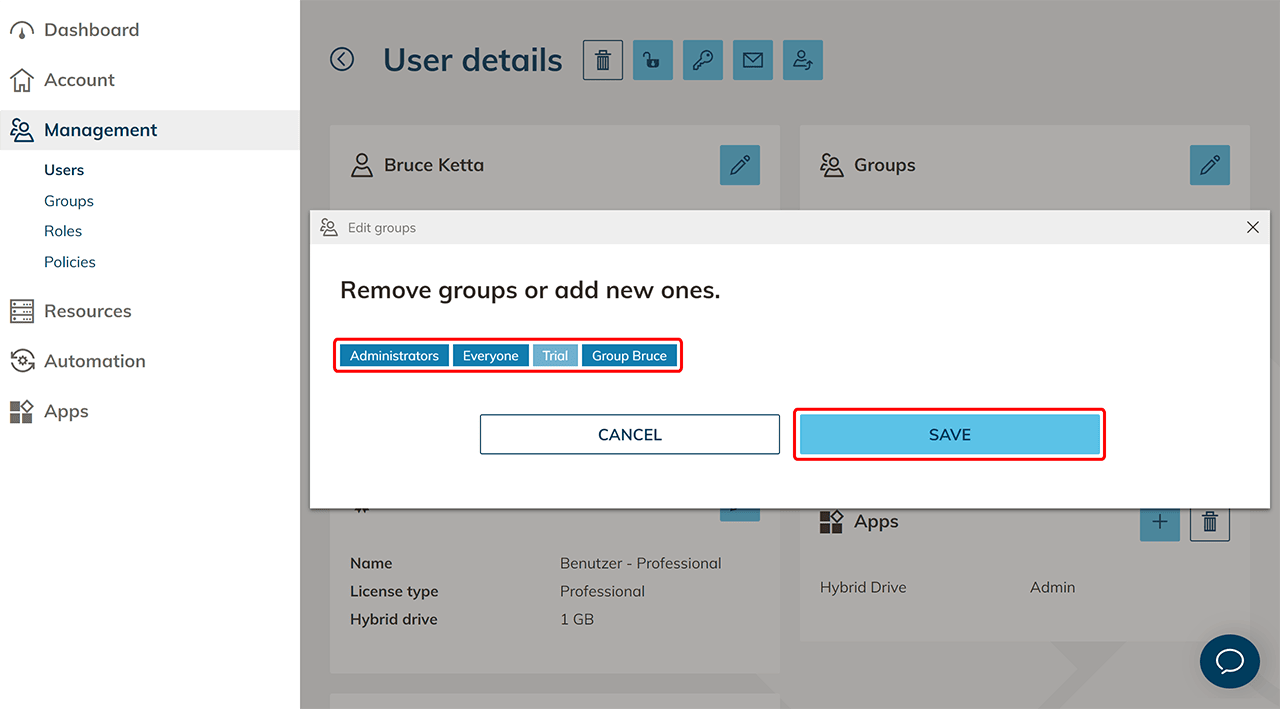The image size is (1280, 709).
Task: Expand the Resources sidebar section
Action: pyautogui.click(x=87, y=311)
